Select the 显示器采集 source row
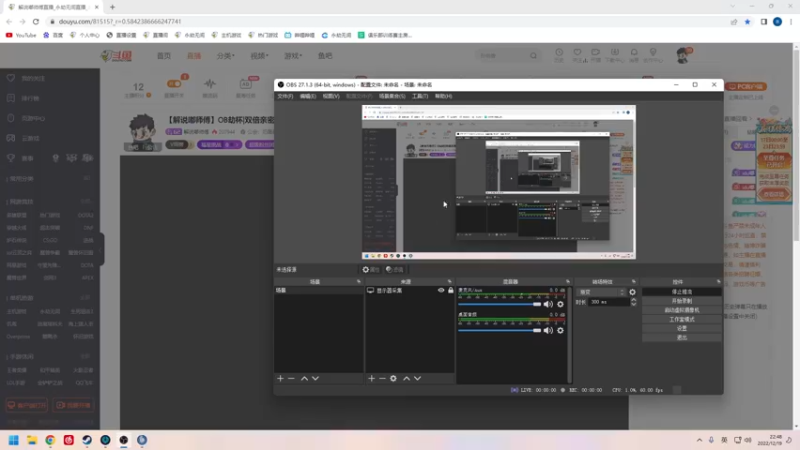The width and height of the screenshot is (800, 450). pos(410,290)
